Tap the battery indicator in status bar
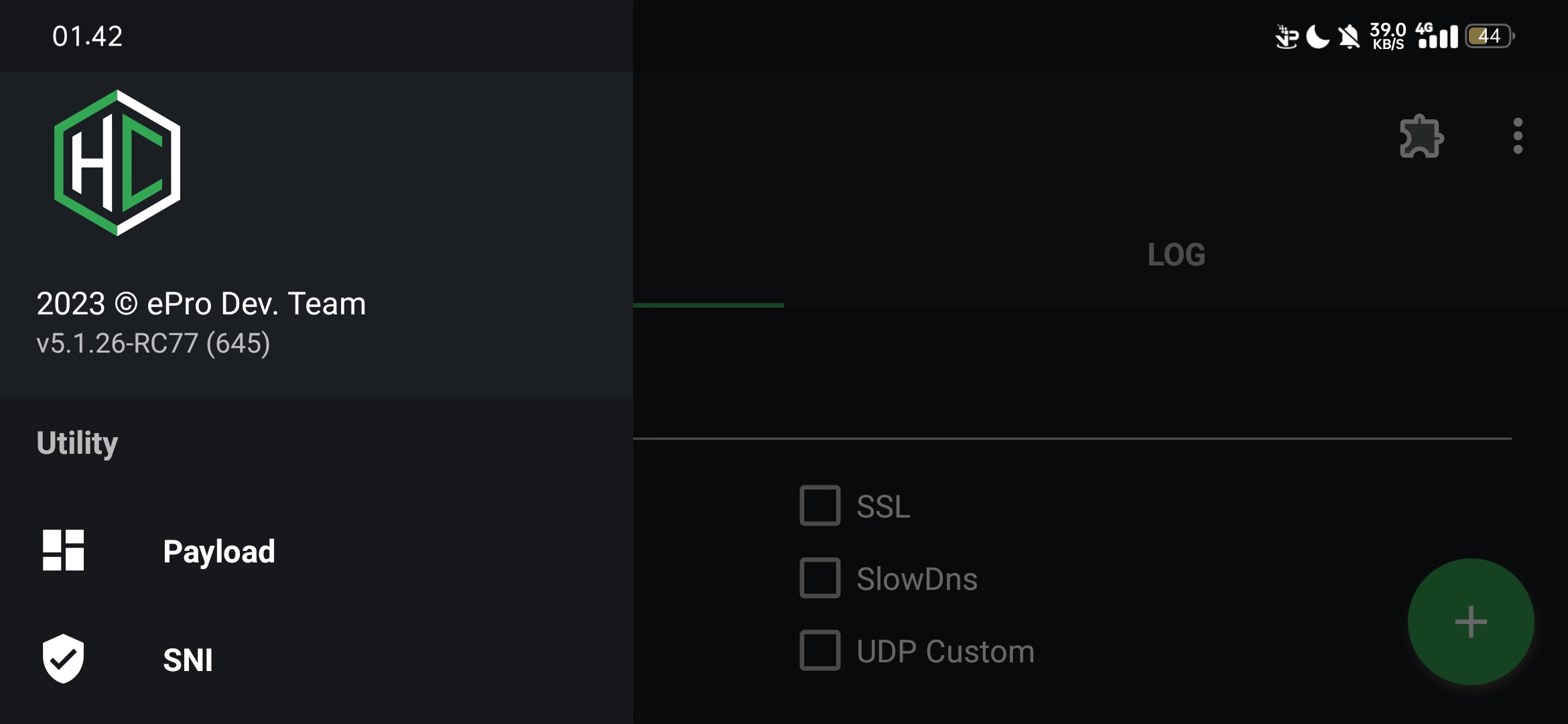Image resolution: width=1568 pixels, height=724 pixels. tap(1490, 36)
